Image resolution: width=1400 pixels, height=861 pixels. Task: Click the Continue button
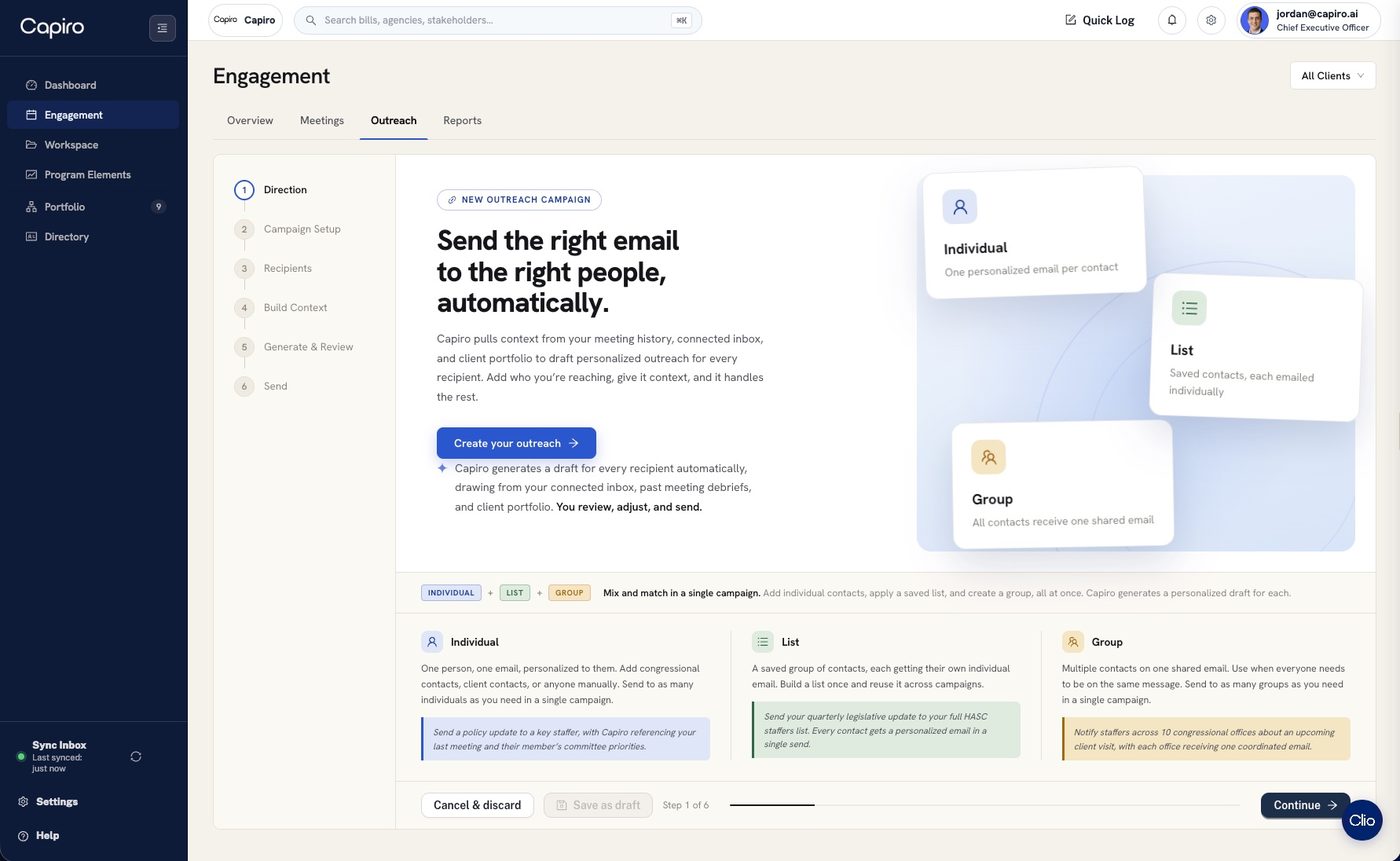[x=1305, y=805]
